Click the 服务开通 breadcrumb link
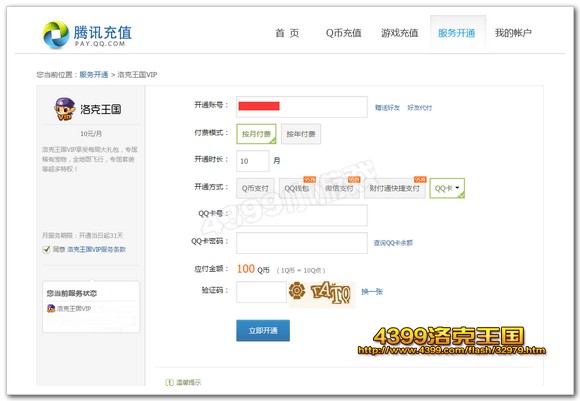The image size is (580, 401). pyautogui.click(x=94, y=75)
